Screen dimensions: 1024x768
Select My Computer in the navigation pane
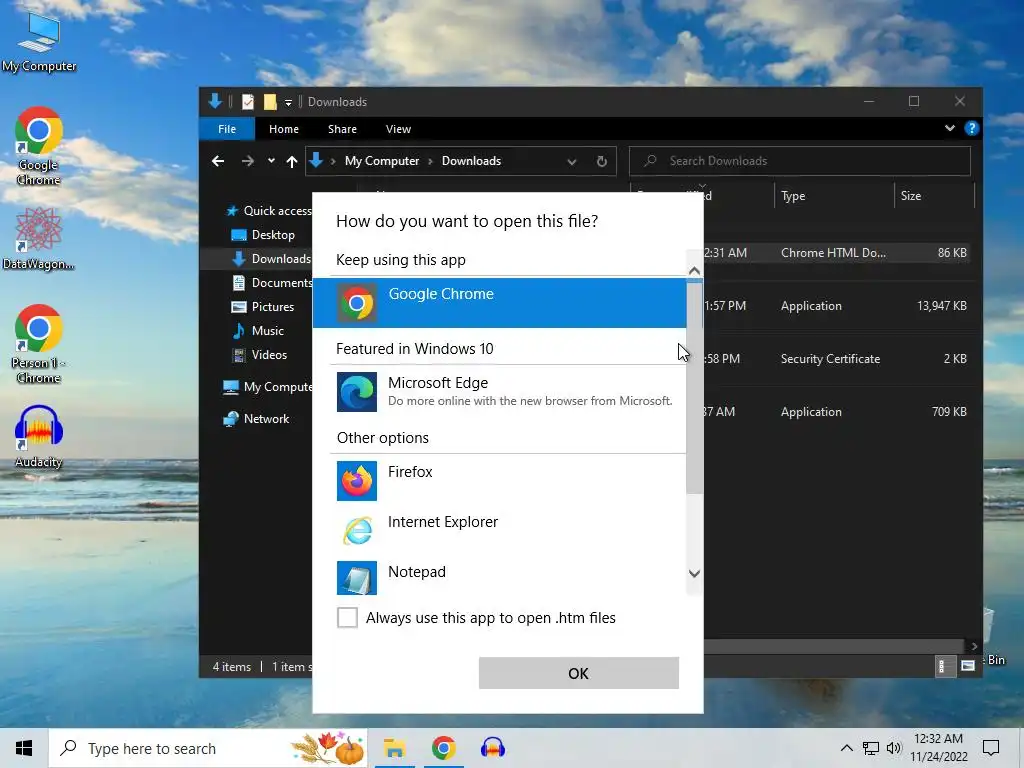pos(268,387)
